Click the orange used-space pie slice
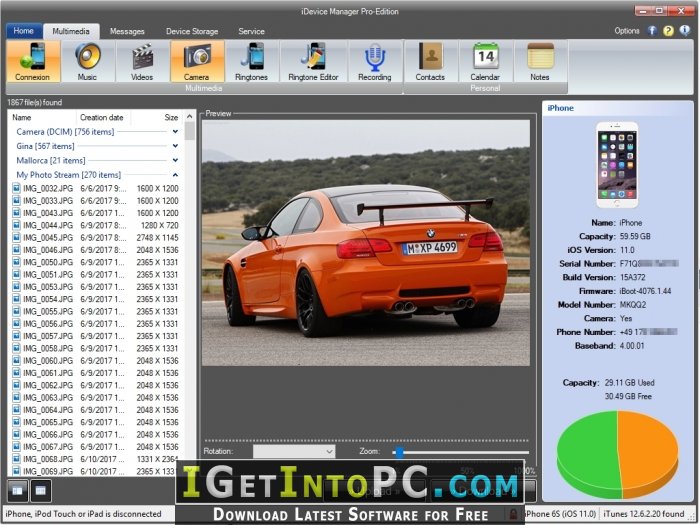Viewport: 700px width, 525px height. (x=647, y=451)
